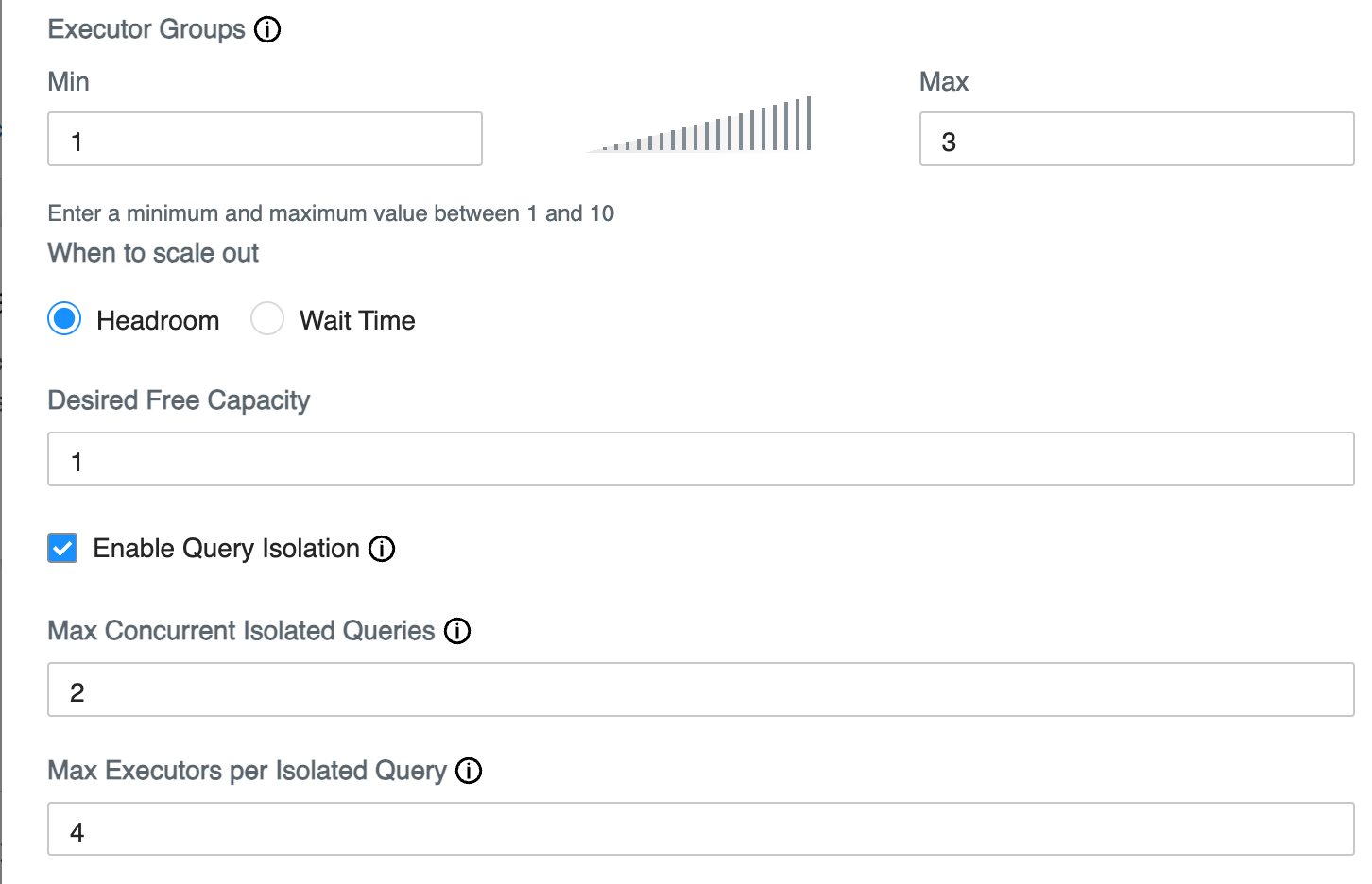This screenshot has height=884, width=1372.
Task: Select the Headroom radio button
Action: [64, 319]
